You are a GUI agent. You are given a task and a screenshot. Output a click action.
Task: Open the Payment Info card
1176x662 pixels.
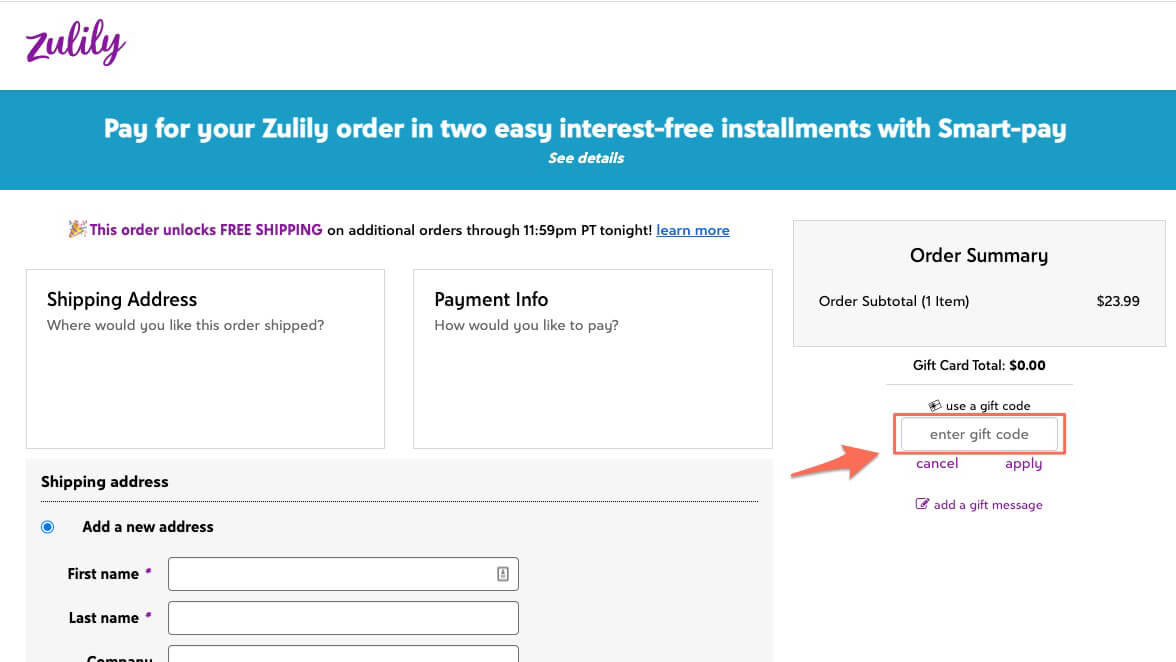pyautogui.click(x=592, y=358)
